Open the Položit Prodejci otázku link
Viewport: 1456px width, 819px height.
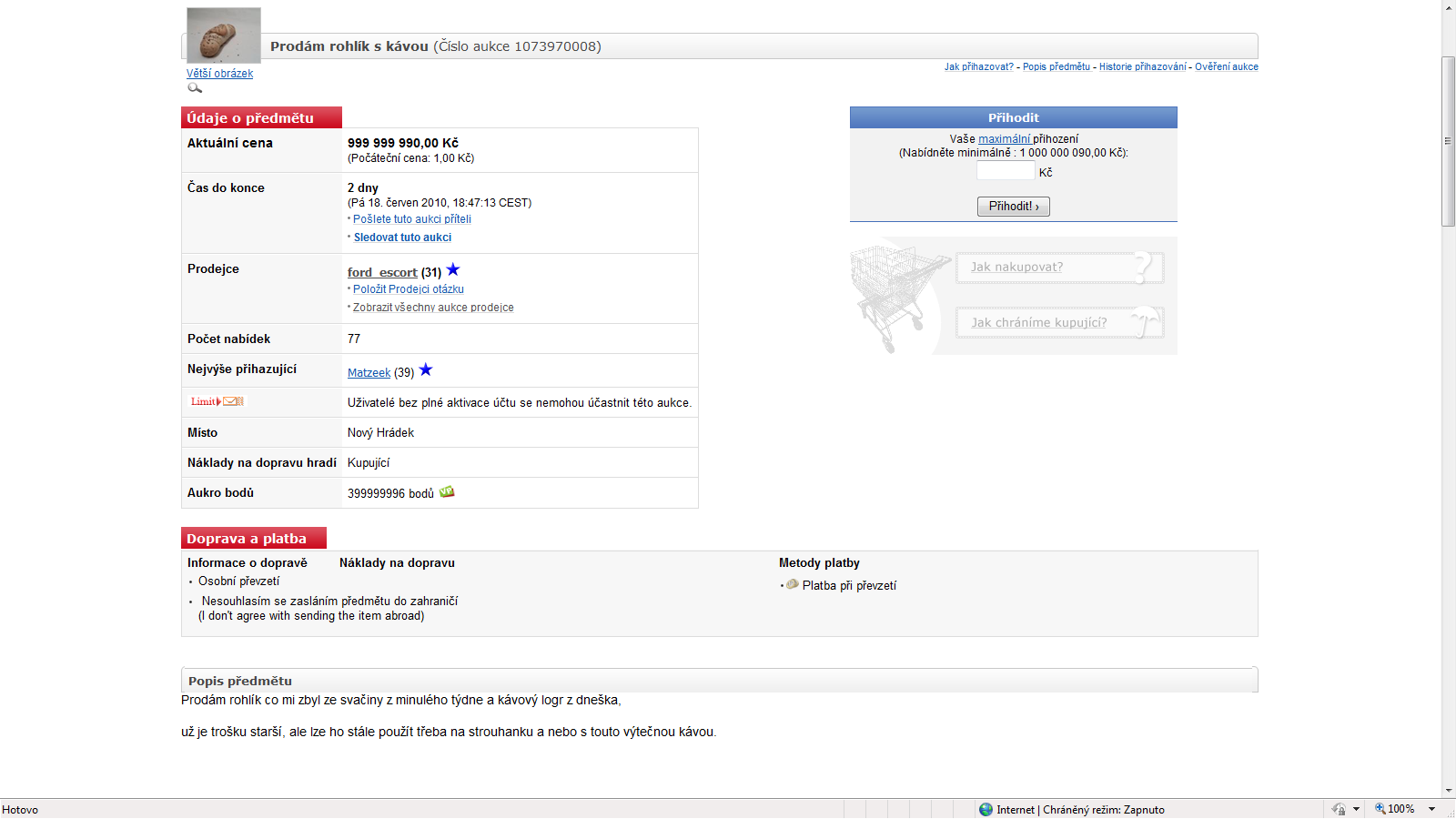click(x=409, y=289)
